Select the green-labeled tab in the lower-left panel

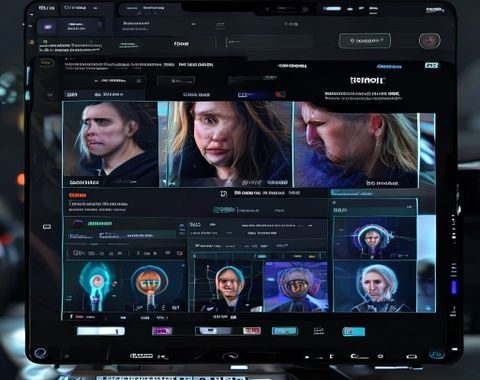click(x=99, y=223)
